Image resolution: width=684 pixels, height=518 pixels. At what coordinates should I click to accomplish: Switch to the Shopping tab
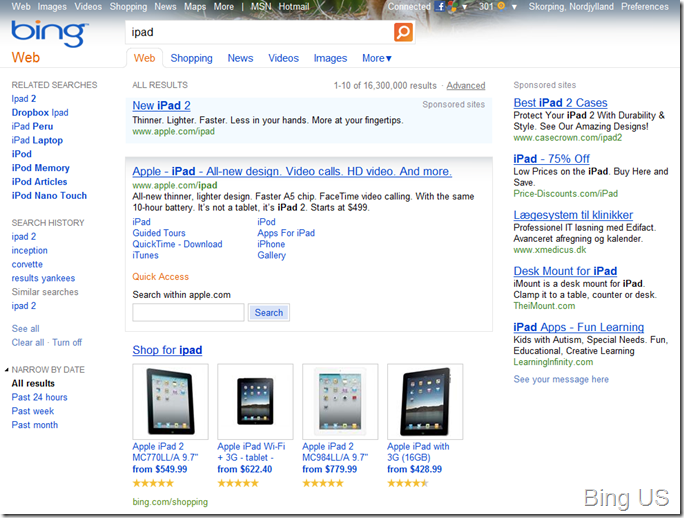tap(192, 58)
